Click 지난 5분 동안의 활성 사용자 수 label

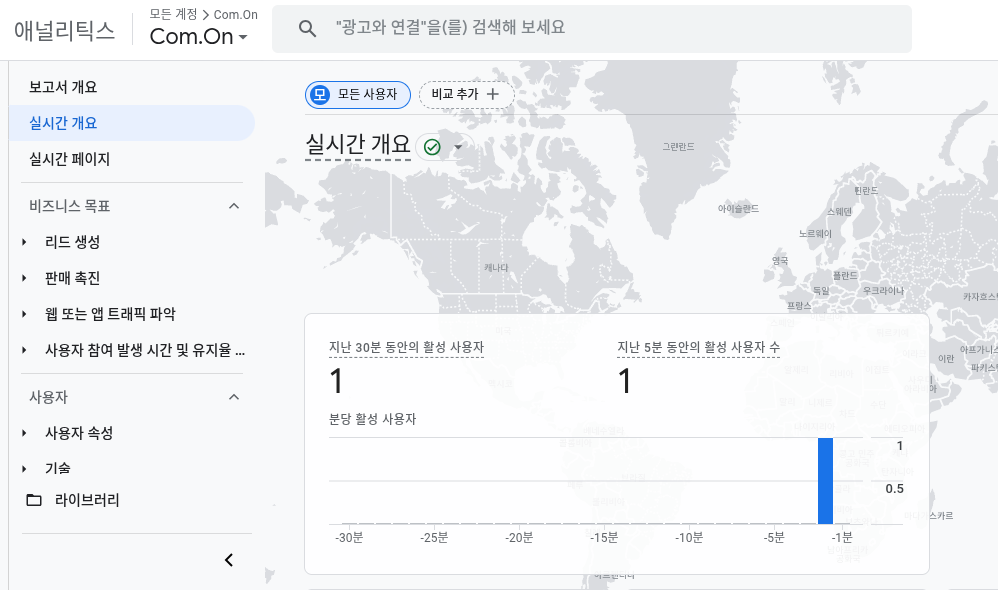(x=698, y=348)
